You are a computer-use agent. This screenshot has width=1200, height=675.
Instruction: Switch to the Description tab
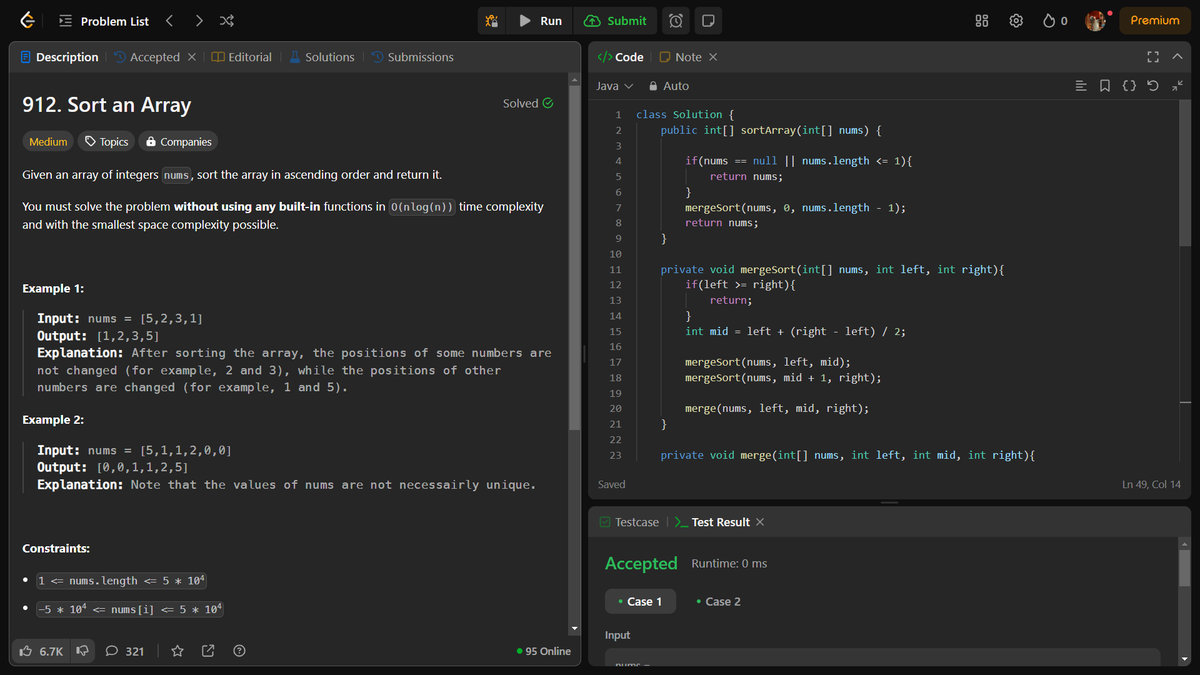pyautogui.click(x=59, y=57)
